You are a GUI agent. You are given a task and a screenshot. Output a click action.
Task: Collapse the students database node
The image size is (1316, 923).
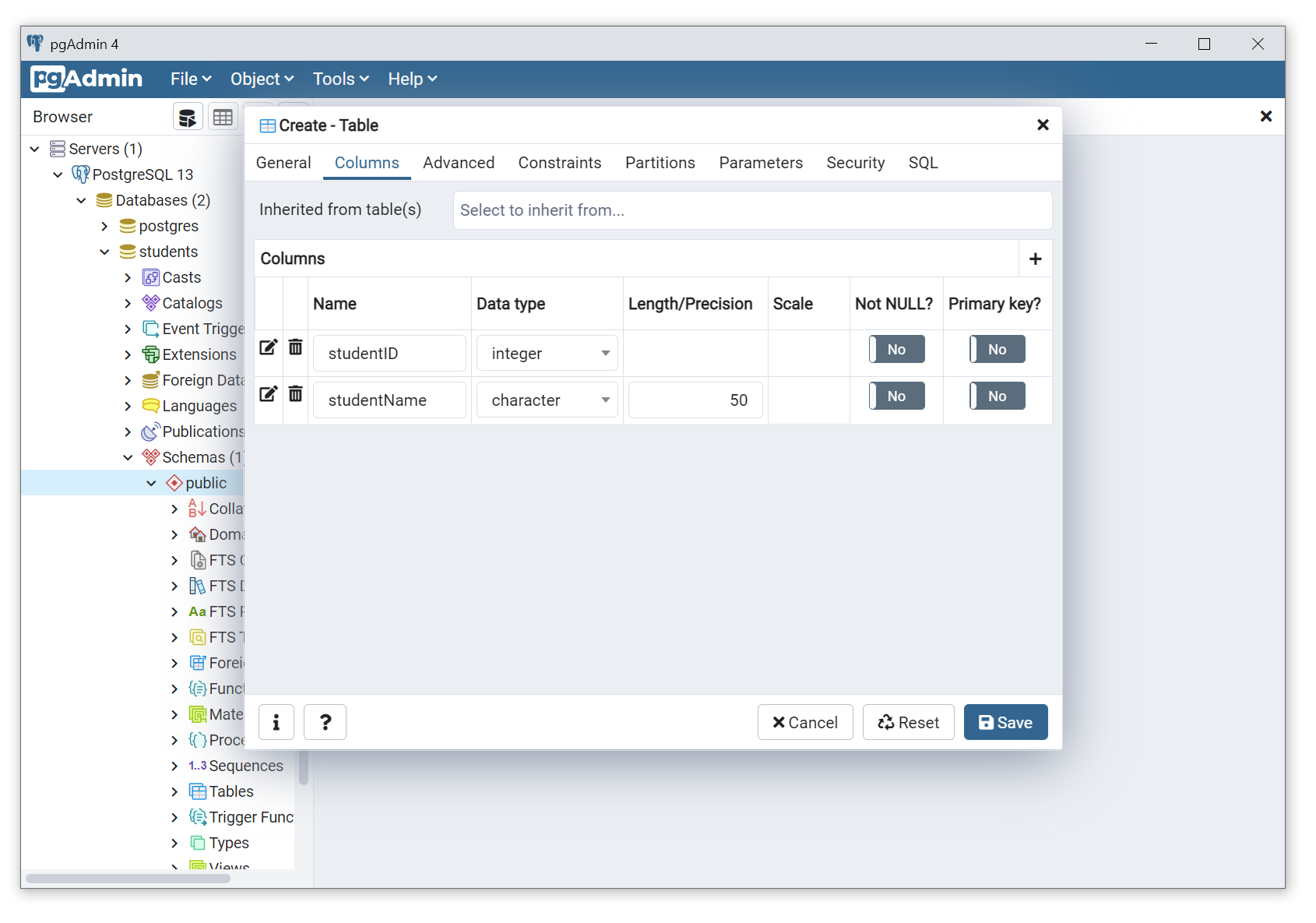(x=104, y=252)
